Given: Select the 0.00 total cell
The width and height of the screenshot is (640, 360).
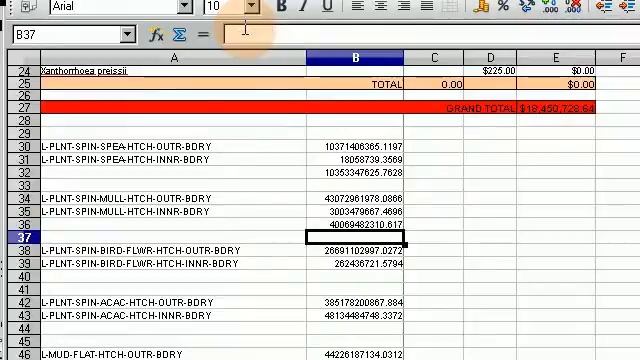Looking at the screenshot, I should [x=434, y=84].
